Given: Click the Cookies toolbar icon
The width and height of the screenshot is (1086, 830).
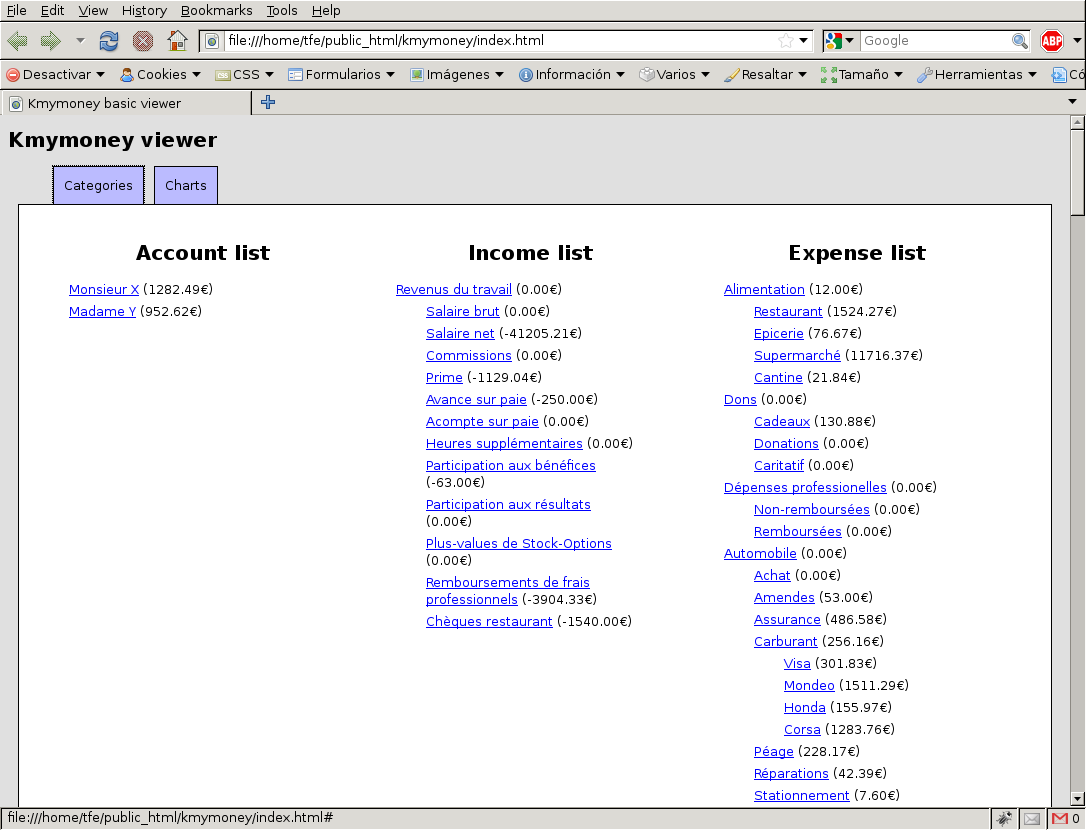Looking at the screenshot, I should pyautogui.click(x=127, y=75).
